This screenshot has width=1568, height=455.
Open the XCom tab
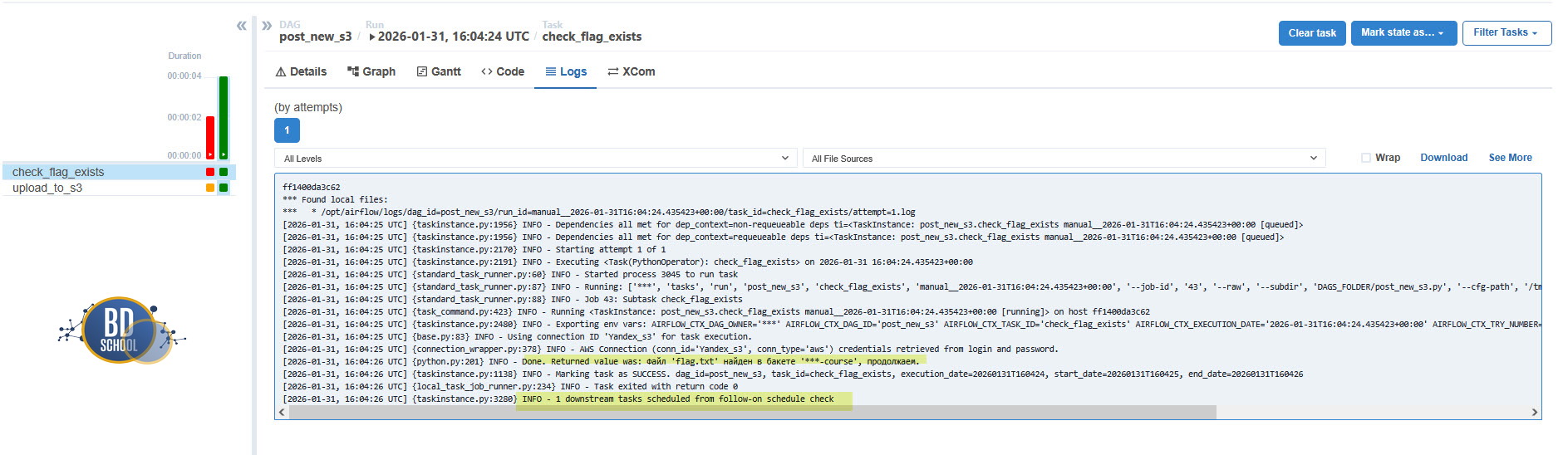coord(632,72)
